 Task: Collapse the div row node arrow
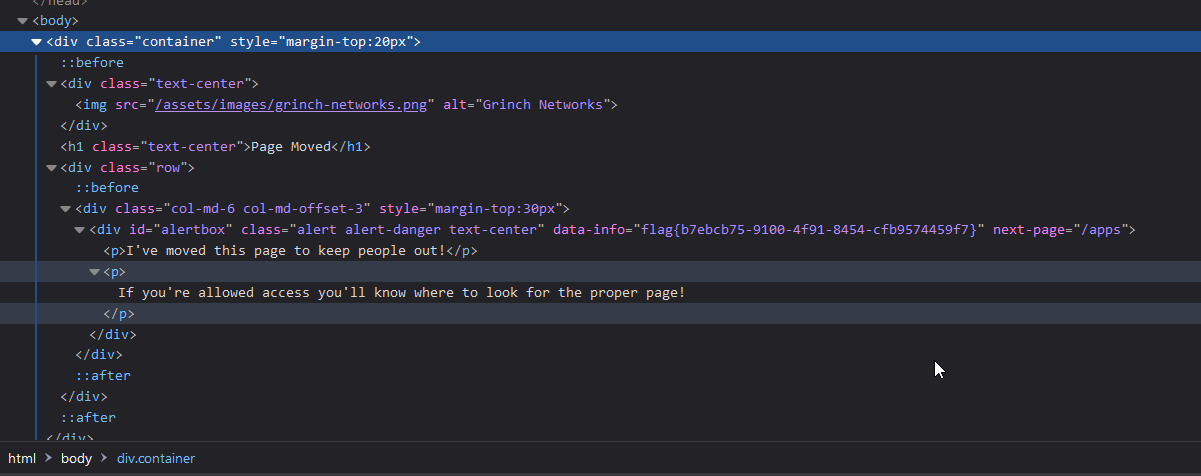[52, 167]
